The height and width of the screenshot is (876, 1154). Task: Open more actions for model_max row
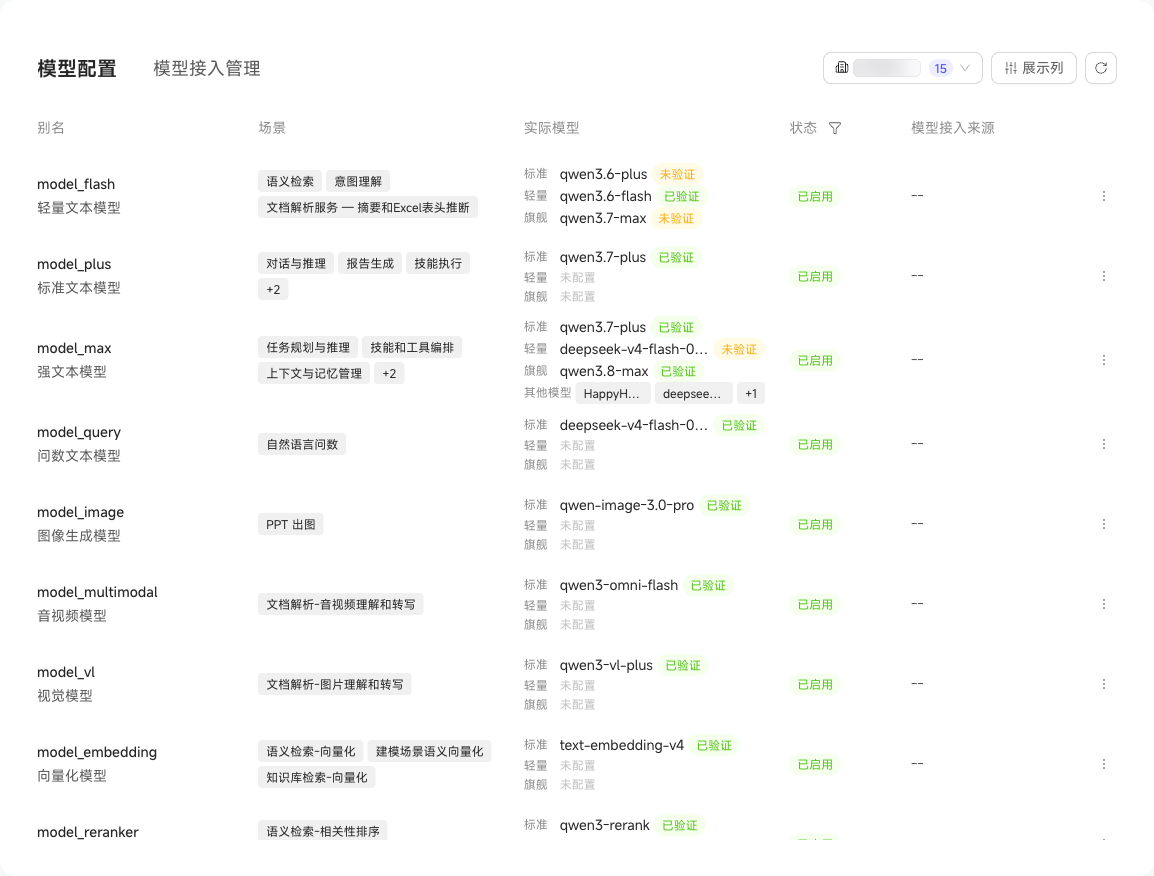pos(1103,360)
